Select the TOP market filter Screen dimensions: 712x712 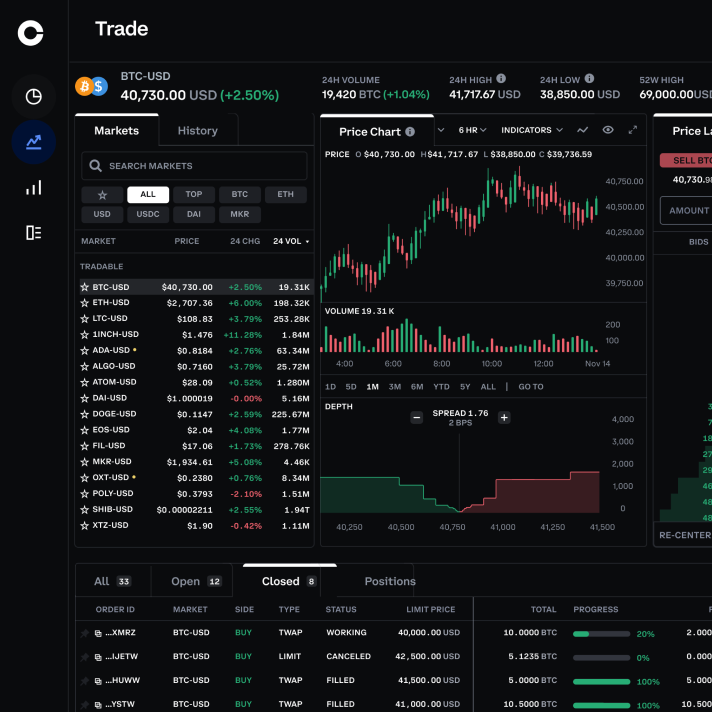coord(194,195)
